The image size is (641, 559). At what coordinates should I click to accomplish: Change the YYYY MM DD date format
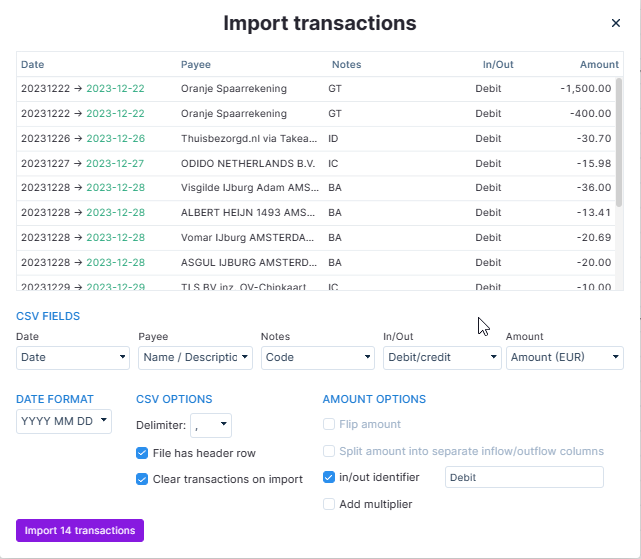(64, 421)
